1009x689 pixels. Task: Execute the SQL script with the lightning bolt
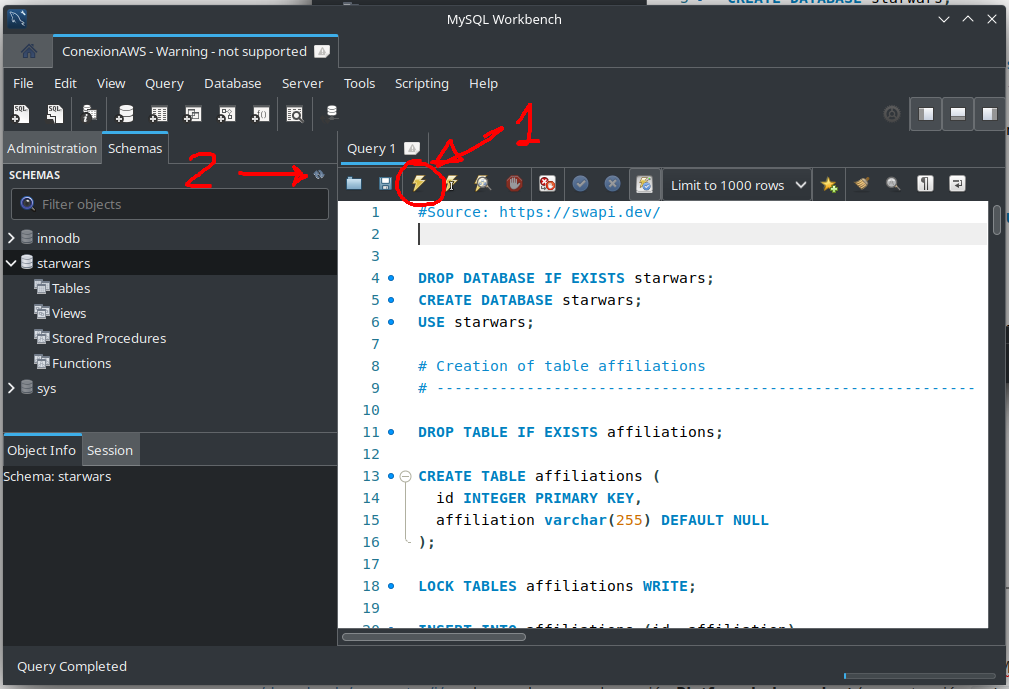(x=420, y=184)
